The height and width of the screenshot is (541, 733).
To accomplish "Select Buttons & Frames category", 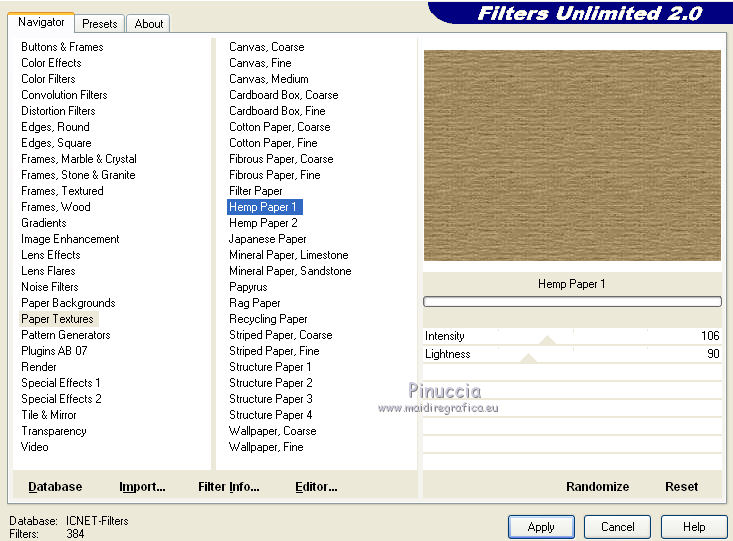I will click(62, 47).
